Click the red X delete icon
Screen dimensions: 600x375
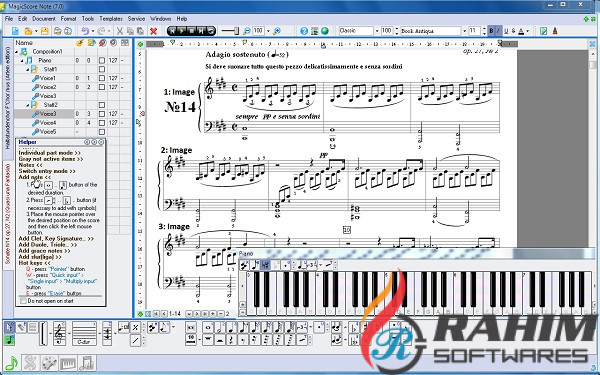(153, 31)
